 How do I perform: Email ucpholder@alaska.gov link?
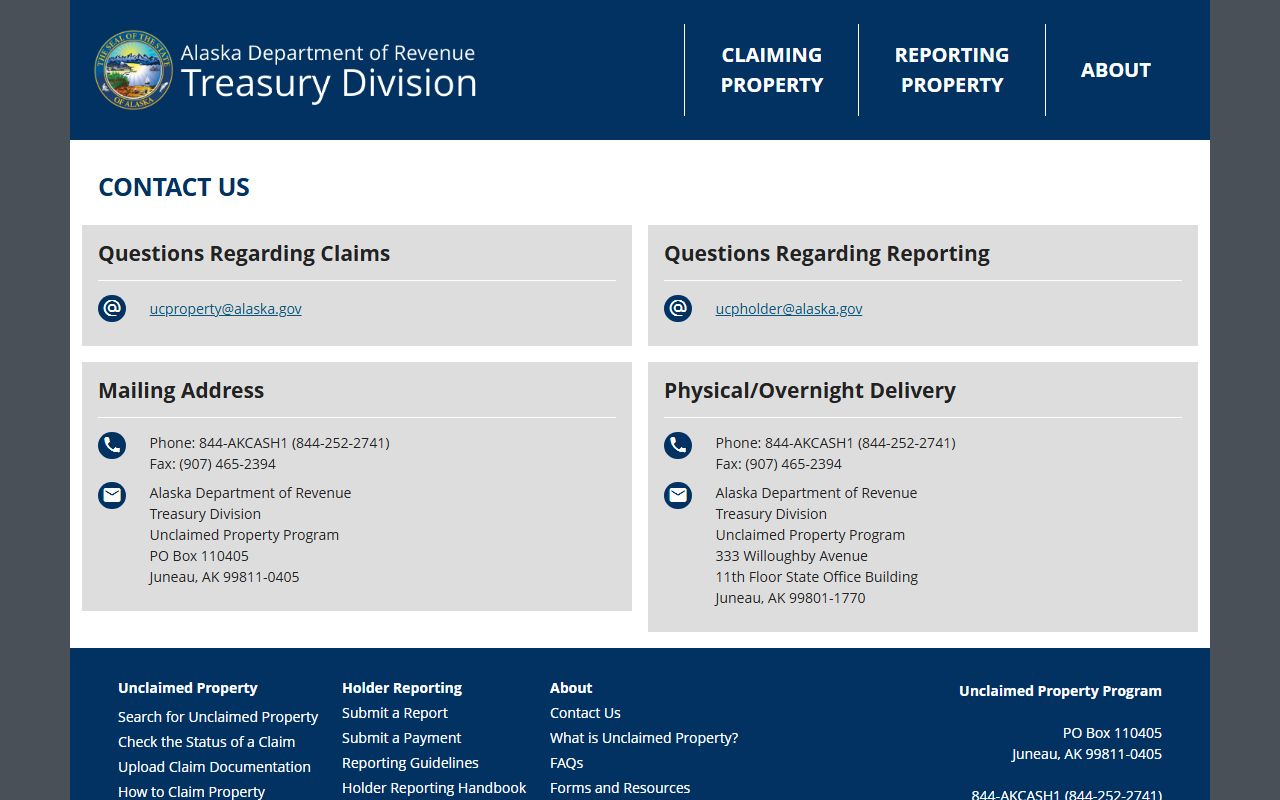[789, 309]
